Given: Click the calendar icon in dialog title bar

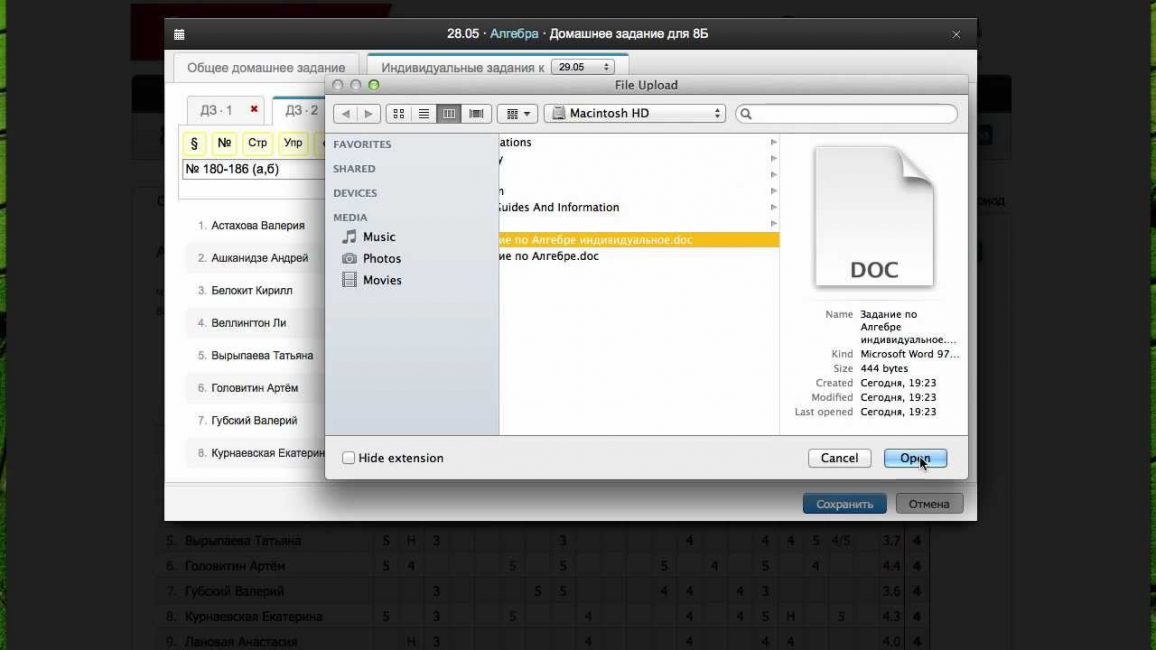Looking at the screenshot, I should pos(179,34).
